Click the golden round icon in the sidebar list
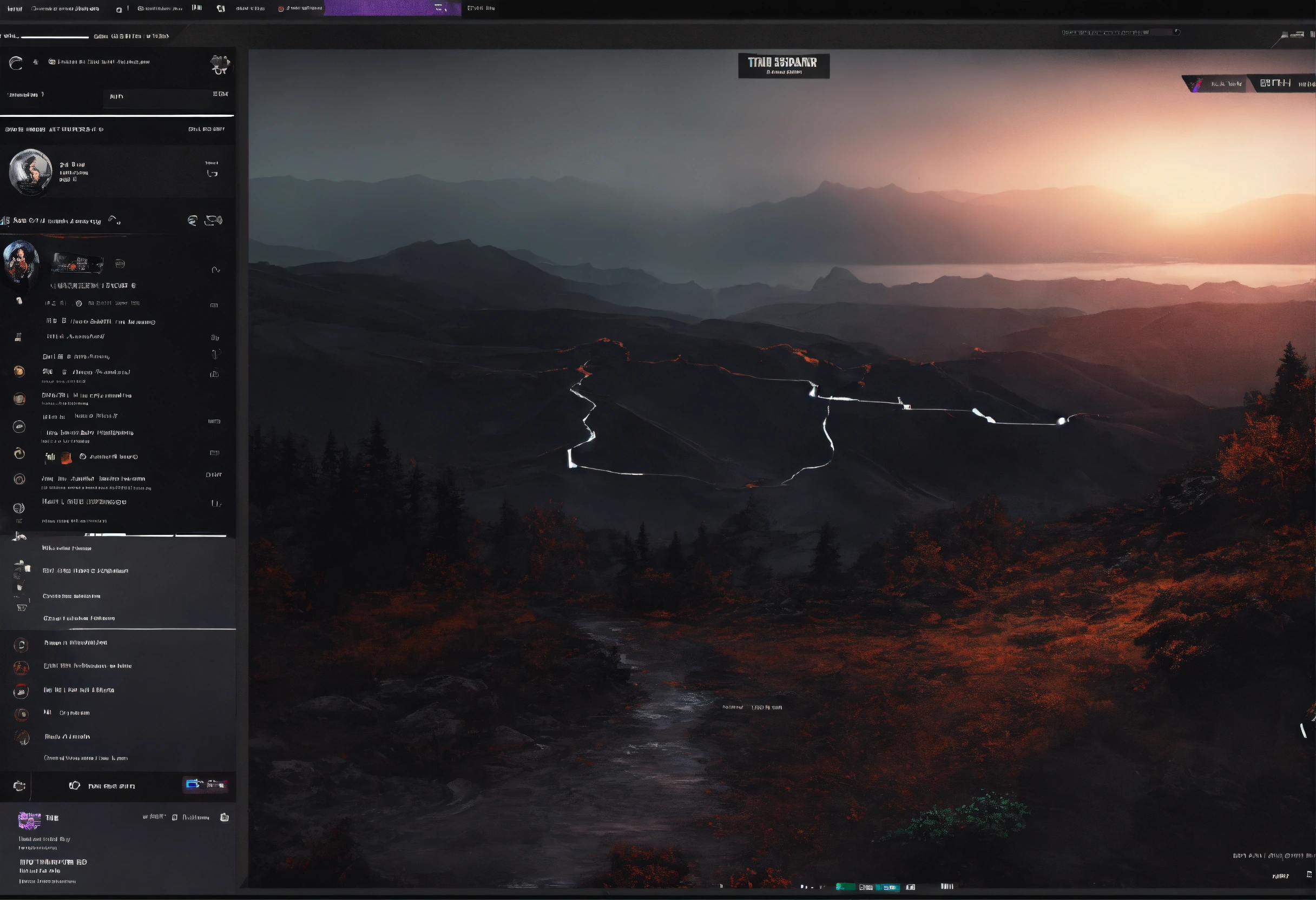 coord(19,372)
